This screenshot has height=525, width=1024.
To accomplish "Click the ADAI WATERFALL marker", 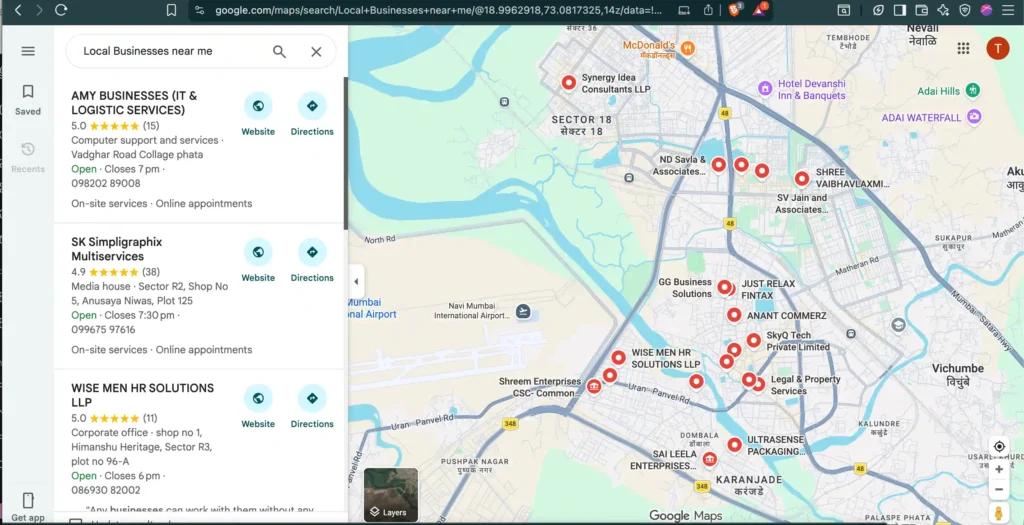I will click(x=974, y=117).
